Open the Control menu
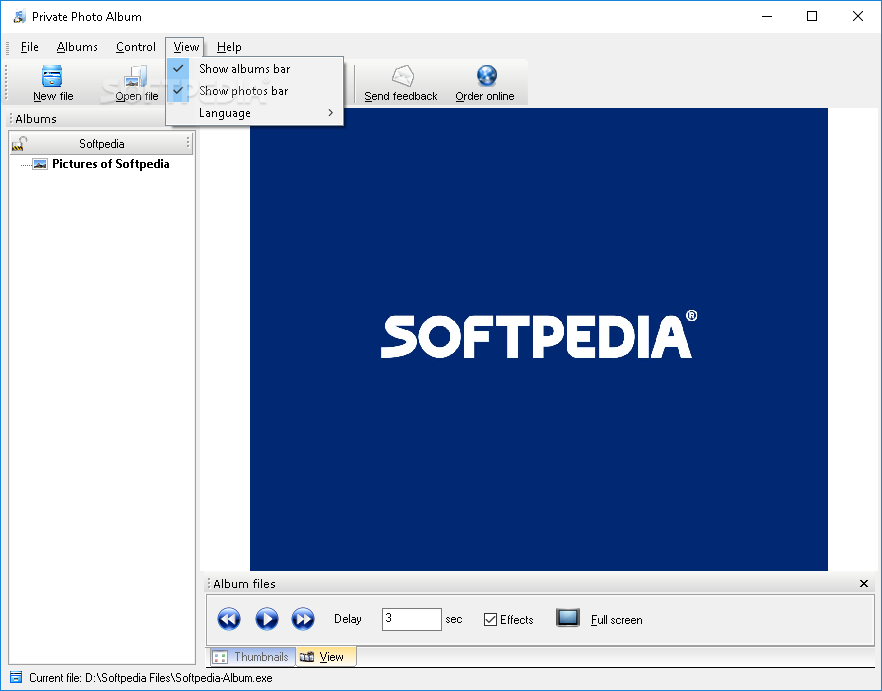This screenshot has width=882, height=691. [x=136, y=47]
